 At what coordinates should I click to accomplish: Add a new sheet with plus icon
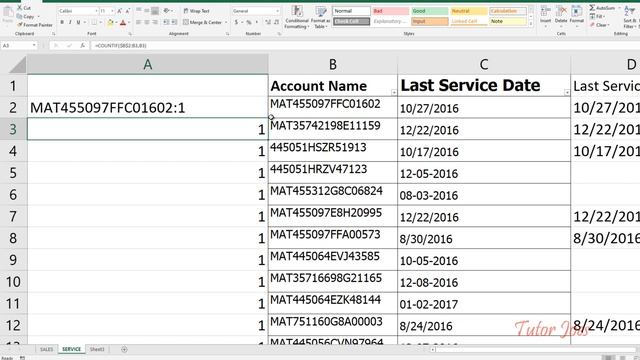pos(124,349)
